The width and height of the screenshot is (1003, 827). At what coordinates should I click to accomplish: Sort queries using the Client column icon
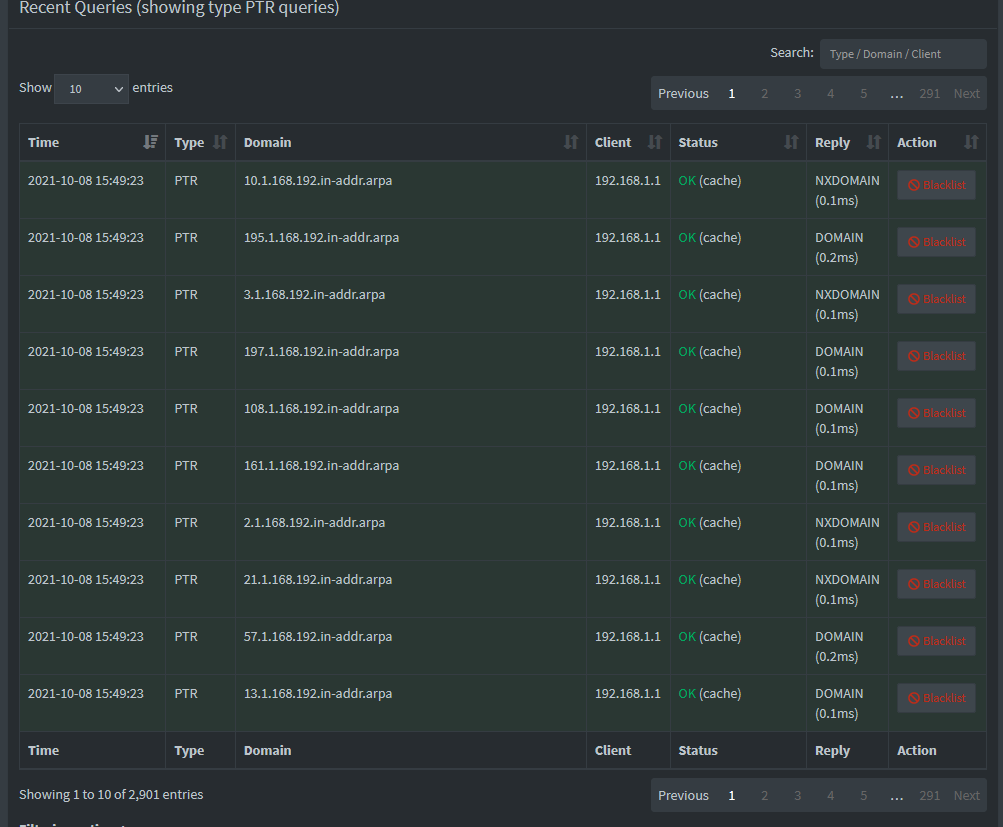[x=655, y=142]
